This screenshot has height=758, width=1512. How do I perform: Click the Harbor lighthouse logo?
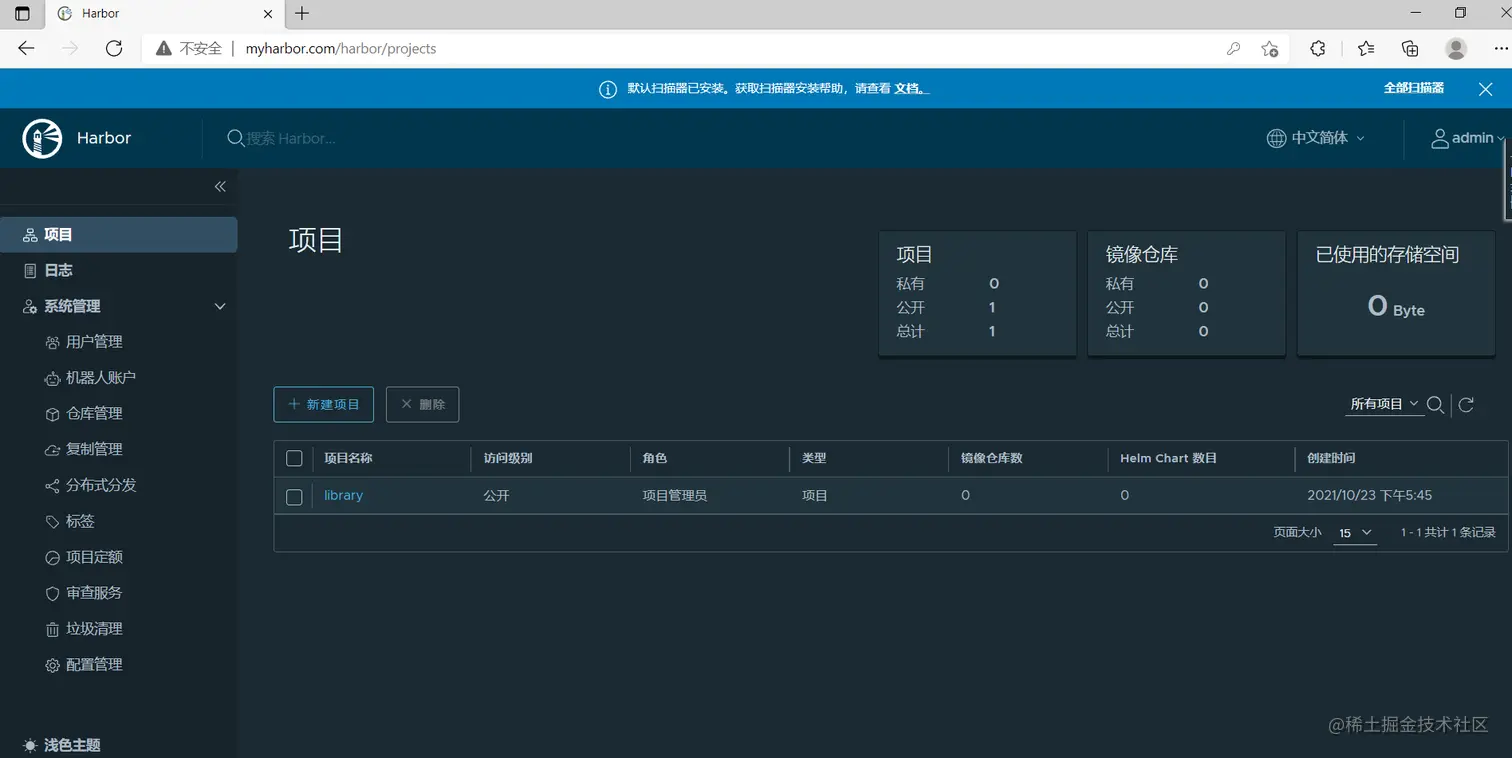coord(42,138)
